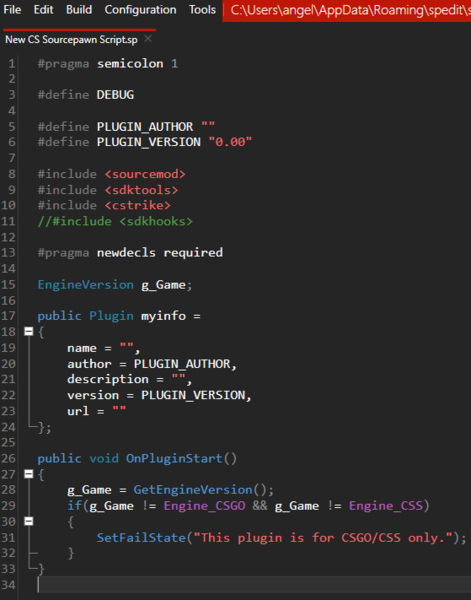This screenshot has height=600, width=471.
Task: Click the OnPluginStart function name
Action: pos(174,458)
